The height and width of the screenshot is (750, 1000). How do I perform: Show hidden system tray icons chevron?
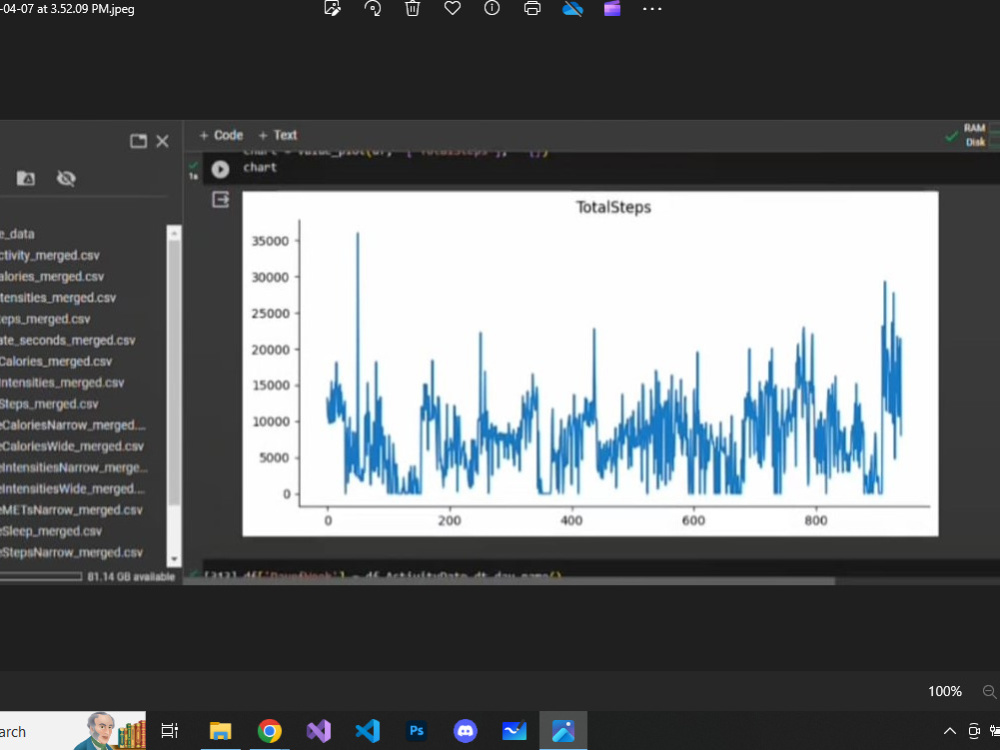pos(950,731)
